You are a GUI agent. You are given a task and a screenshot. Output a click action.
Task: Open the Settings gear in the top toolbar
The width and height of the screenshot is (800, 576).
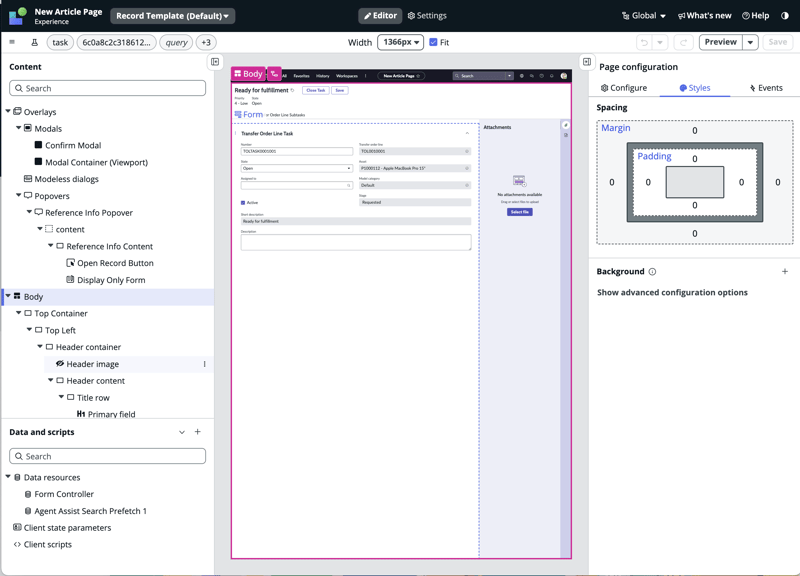[411, 16]
